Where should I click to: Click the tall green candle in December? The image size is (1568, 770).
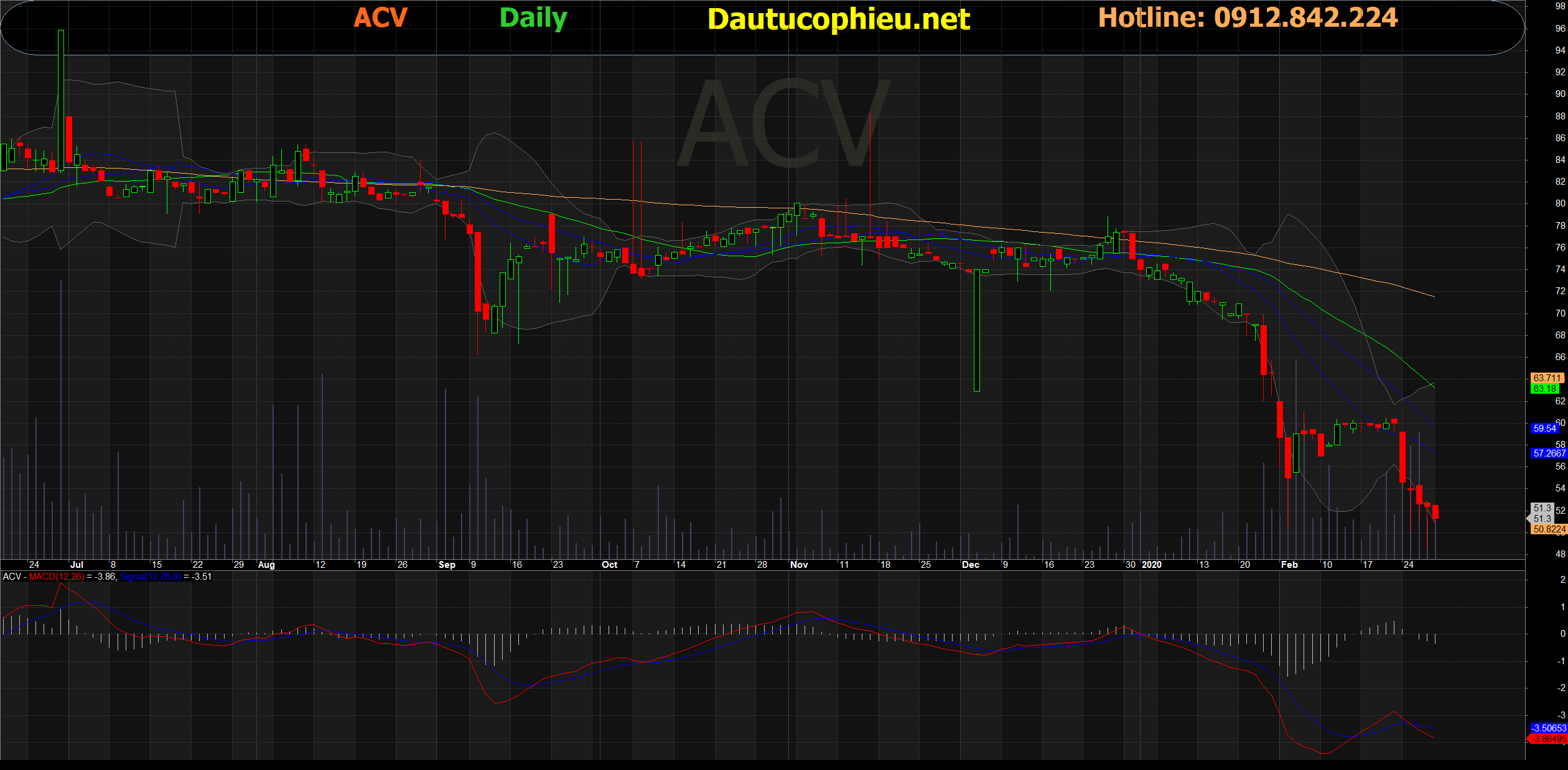(x=977, y=330)
